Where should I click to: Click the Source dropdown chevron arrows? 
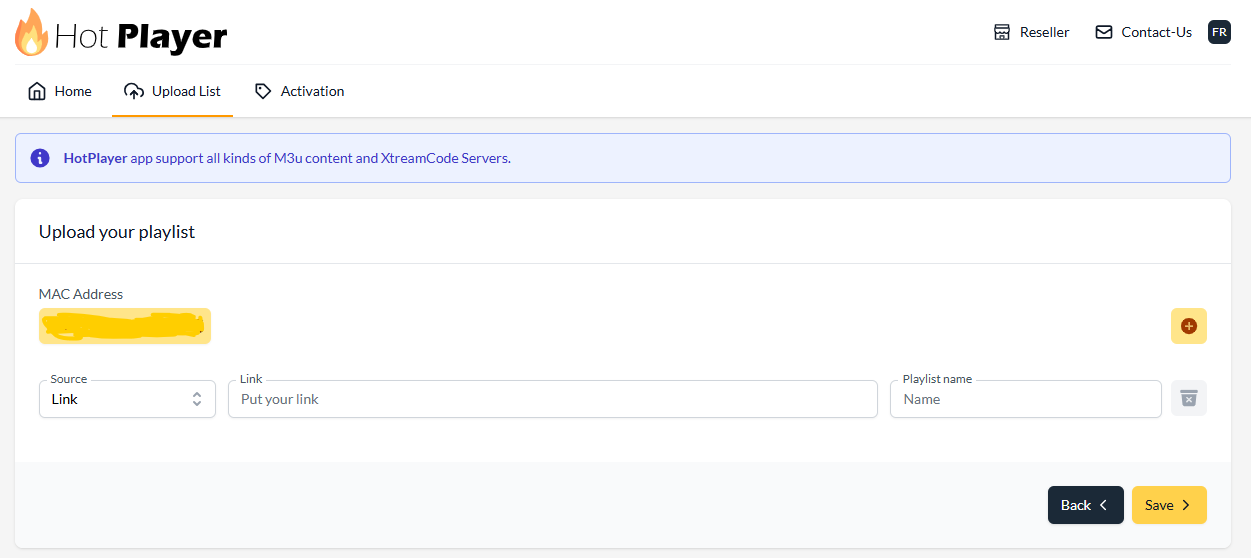click(x=197, y=399)
